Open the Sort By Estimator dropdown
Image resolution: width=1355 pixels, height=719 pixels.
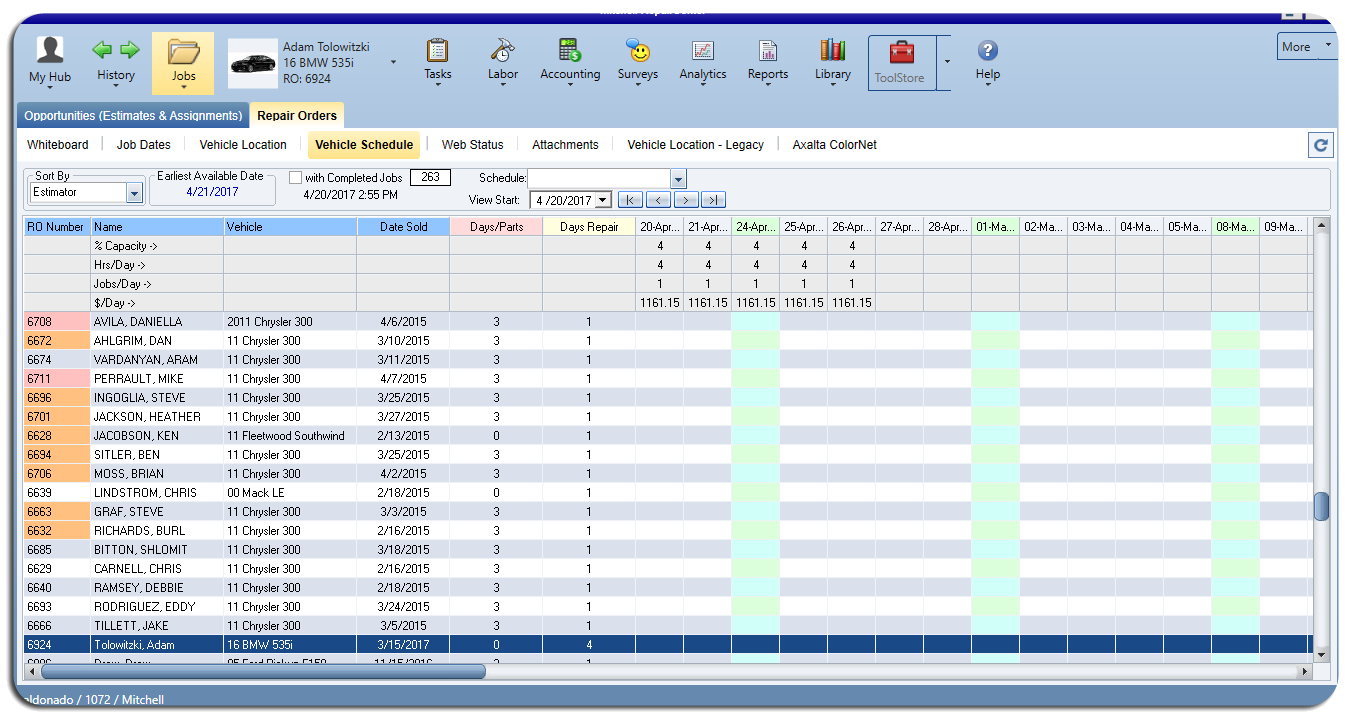pos(134,192)
